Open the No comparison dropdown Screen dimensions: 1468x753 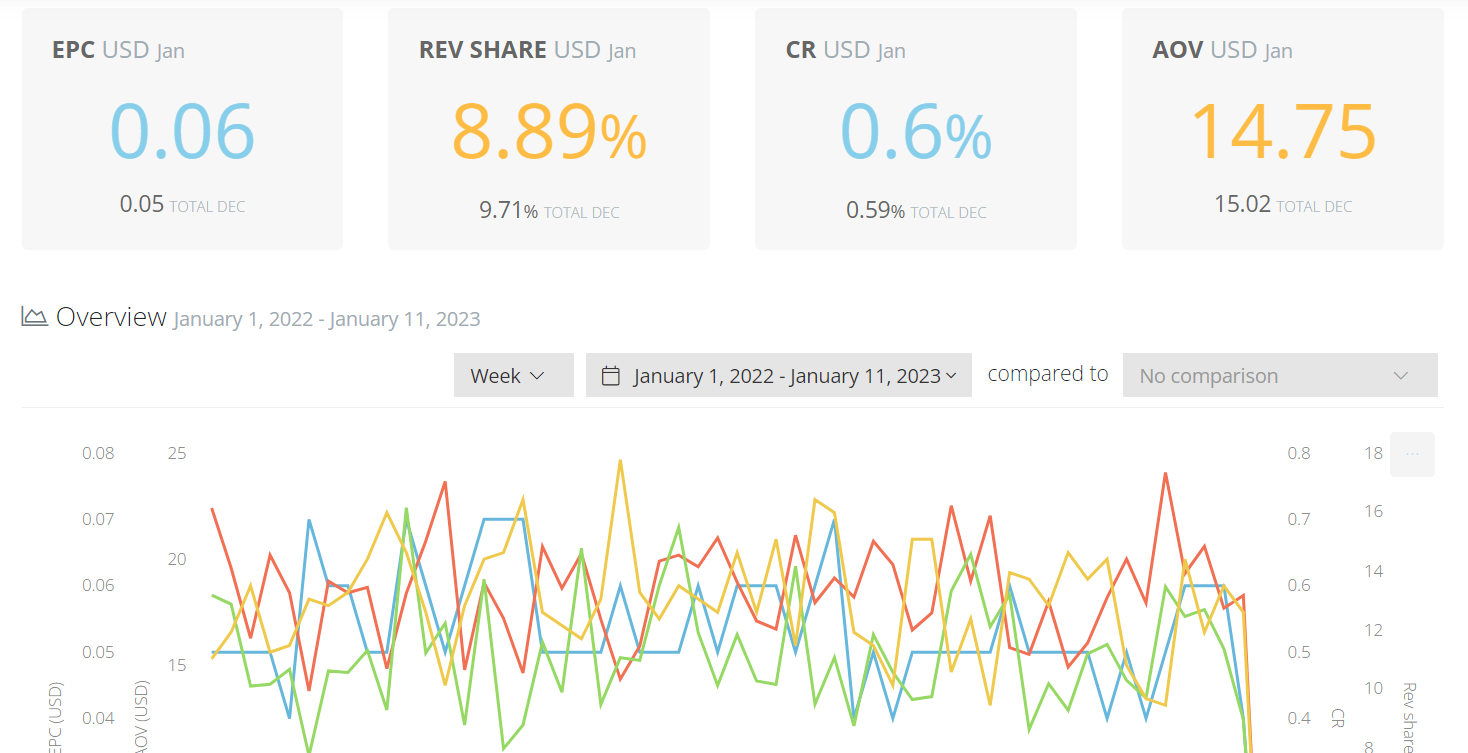pos(1280,375)
